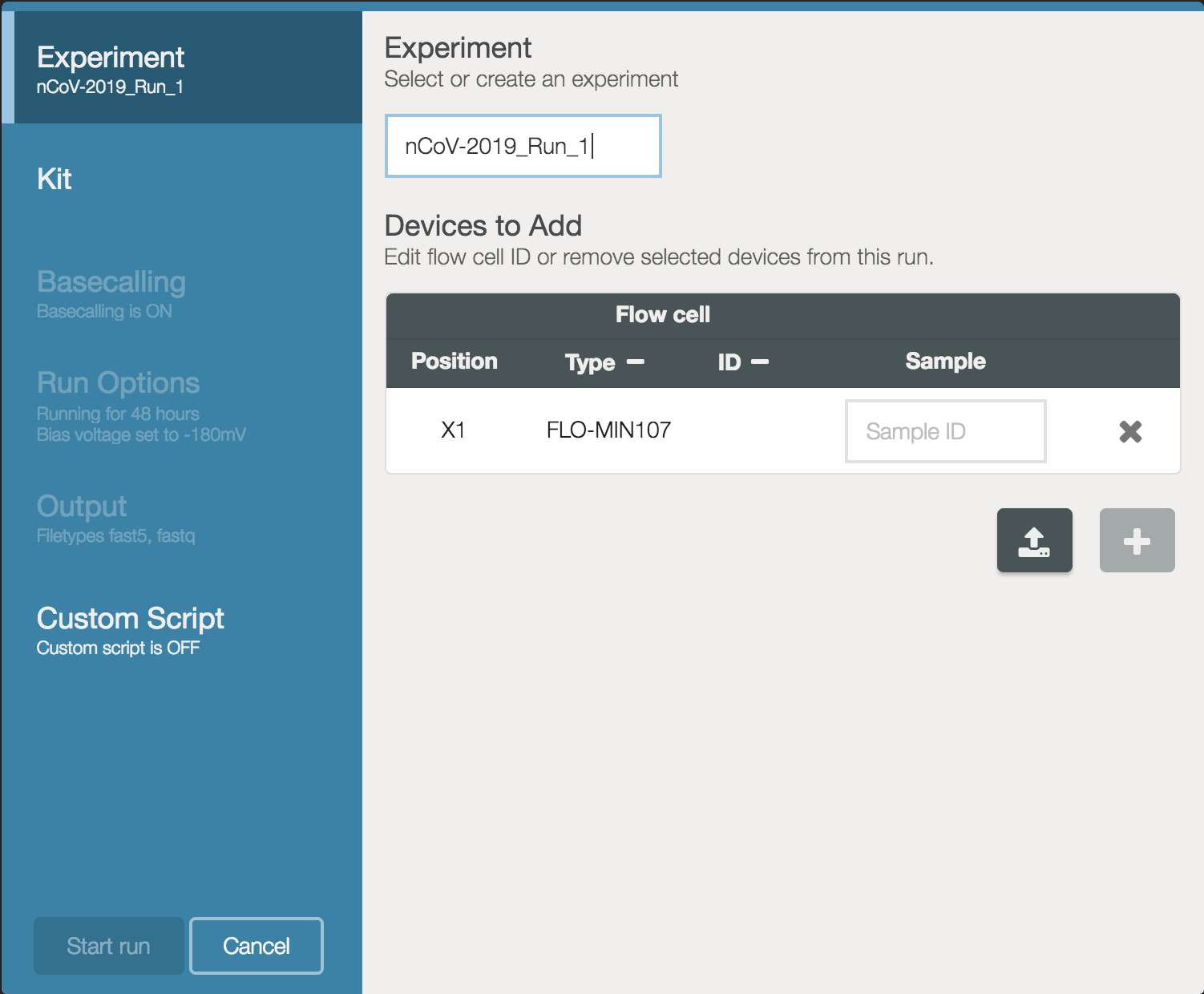Click the Flow cell table header

point(662,315)
